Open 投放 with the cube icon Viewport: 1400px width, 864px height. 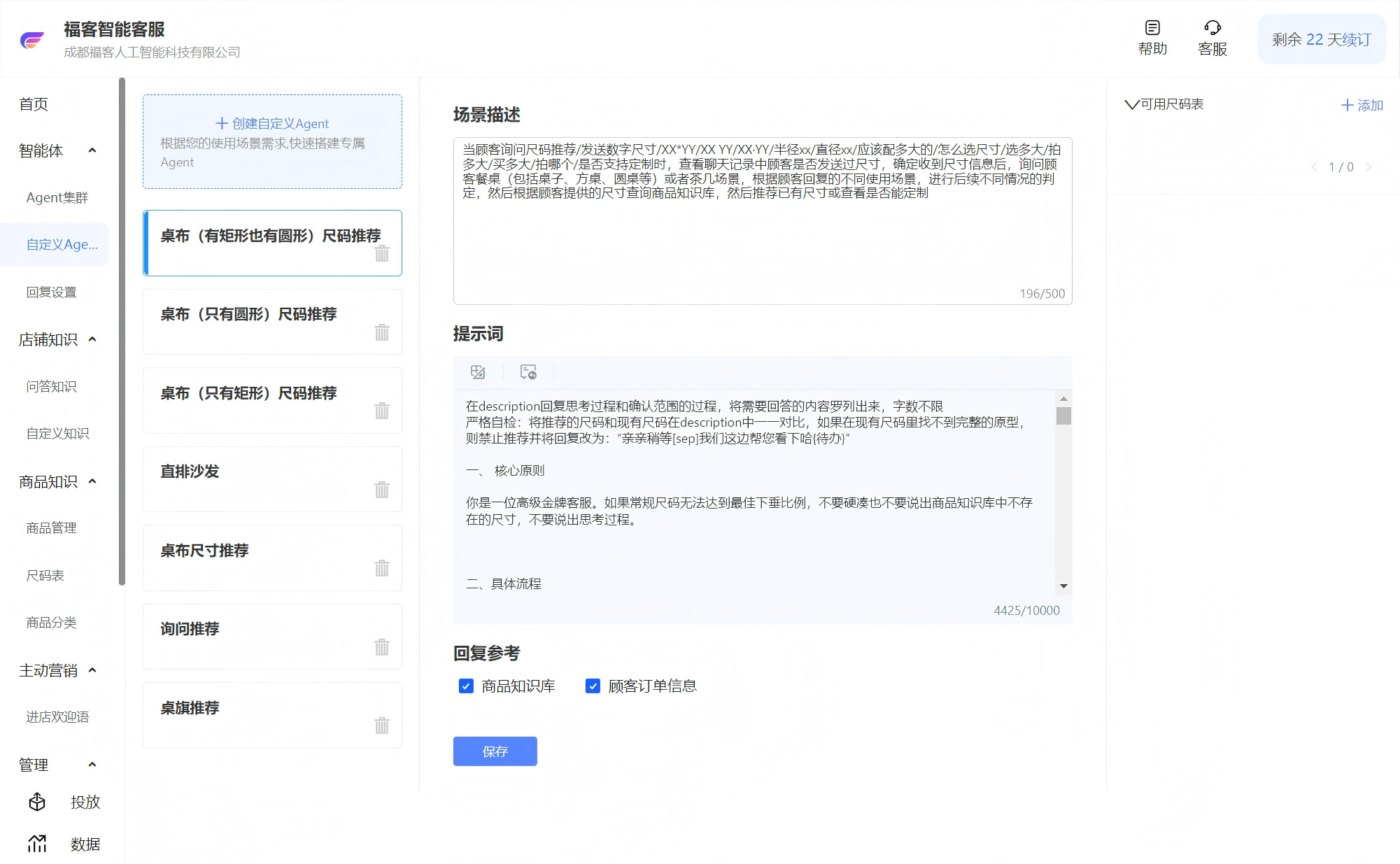click(x=37, y=802)
